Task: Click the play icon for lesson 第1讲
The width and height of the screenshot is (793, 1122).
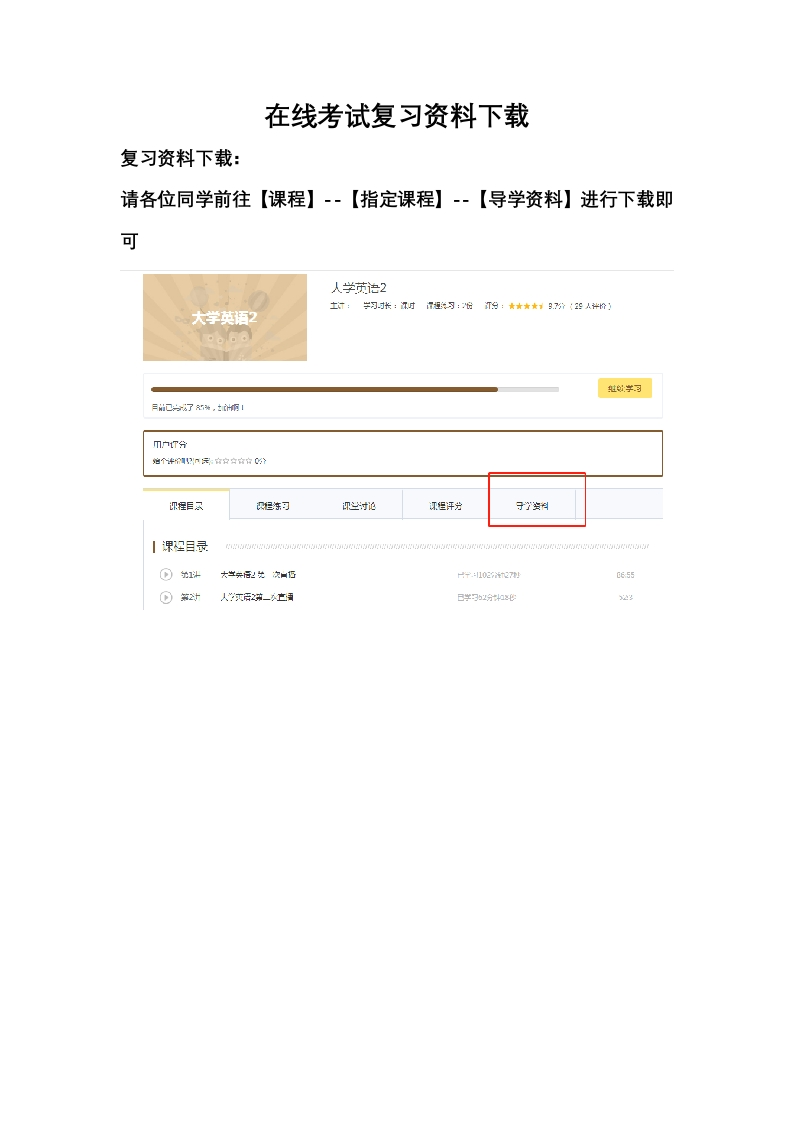Action: point(166,575)
